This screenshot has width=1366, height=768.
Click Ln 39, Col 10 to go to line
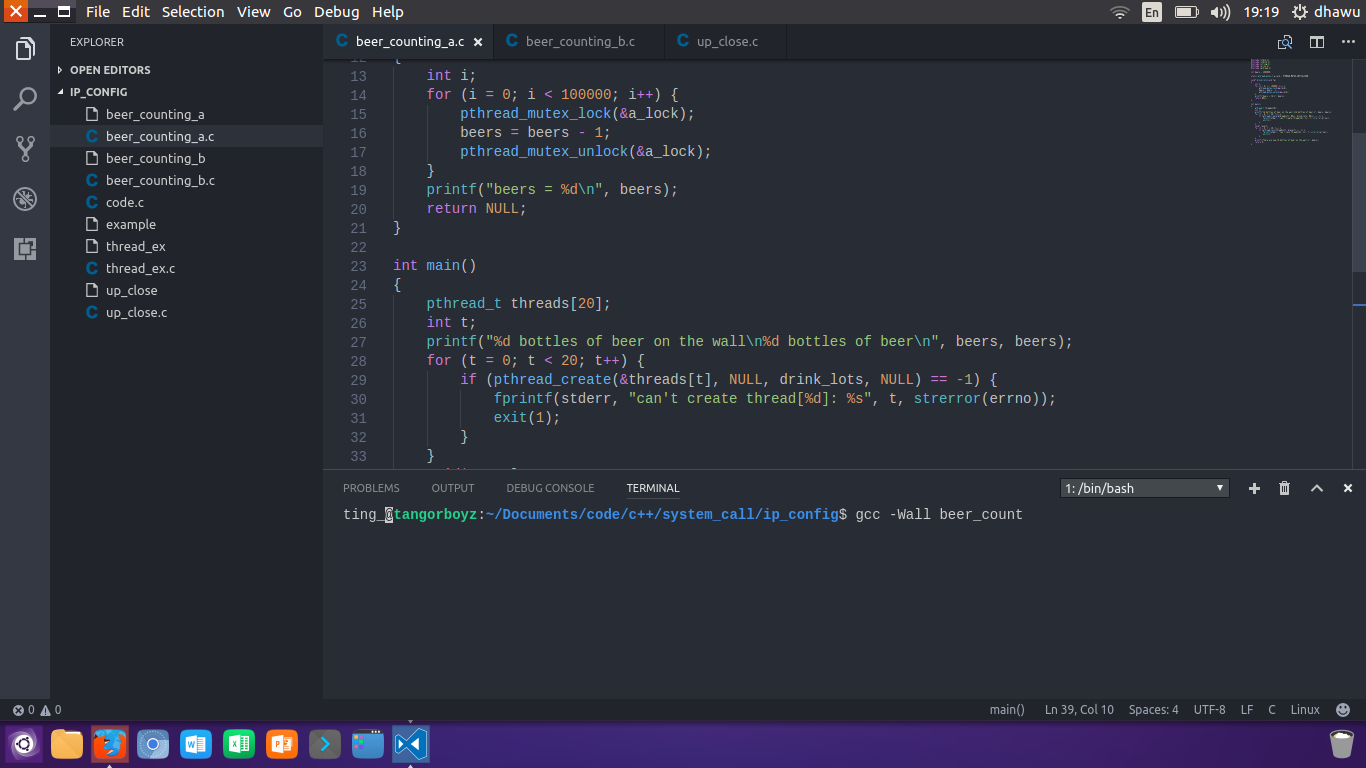click(x=1079, y=709)
